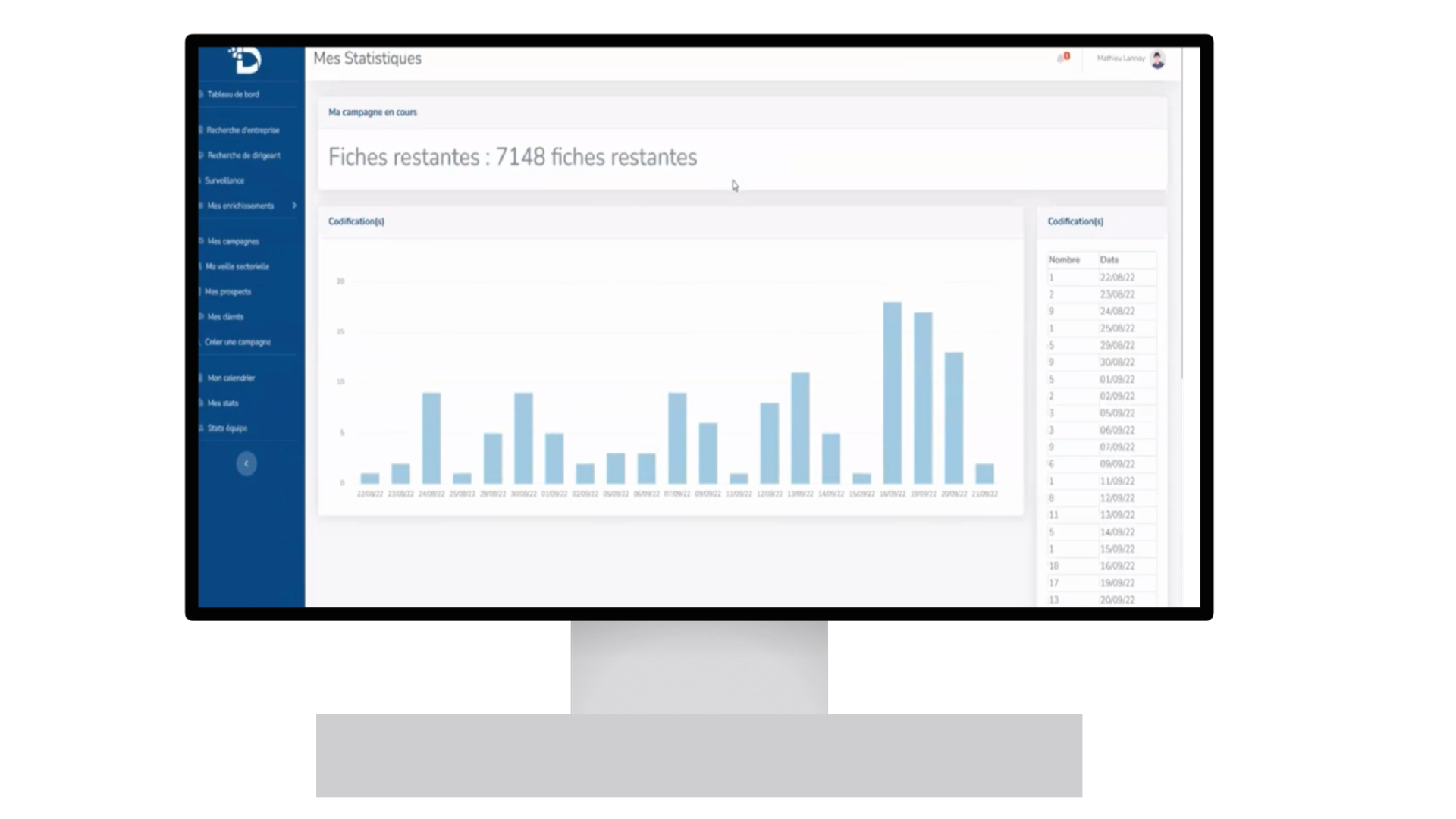Open Tableau de bord in the sidebar
The height and width of the screenshot is (819, 1456).
click(233, 94)
